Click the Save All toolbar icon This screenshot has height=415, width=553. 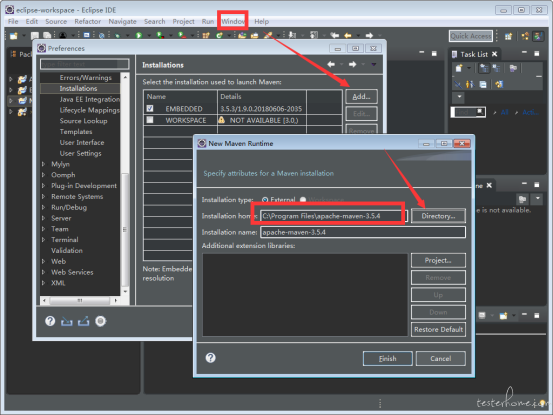tap(47, 36)
